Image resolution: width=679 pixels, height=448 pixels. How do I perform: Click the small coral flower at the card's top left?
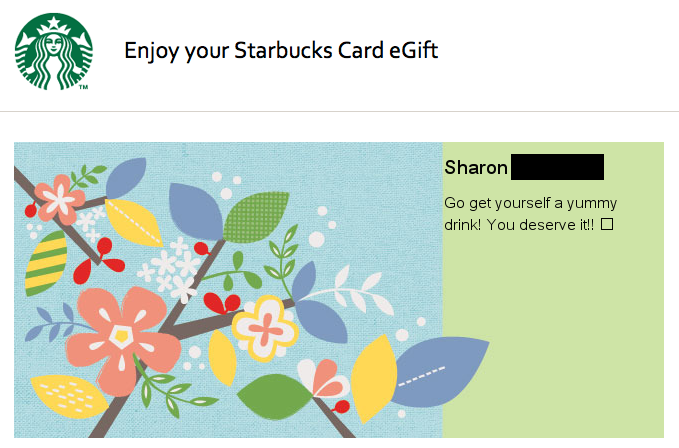(x=60, y=197)
